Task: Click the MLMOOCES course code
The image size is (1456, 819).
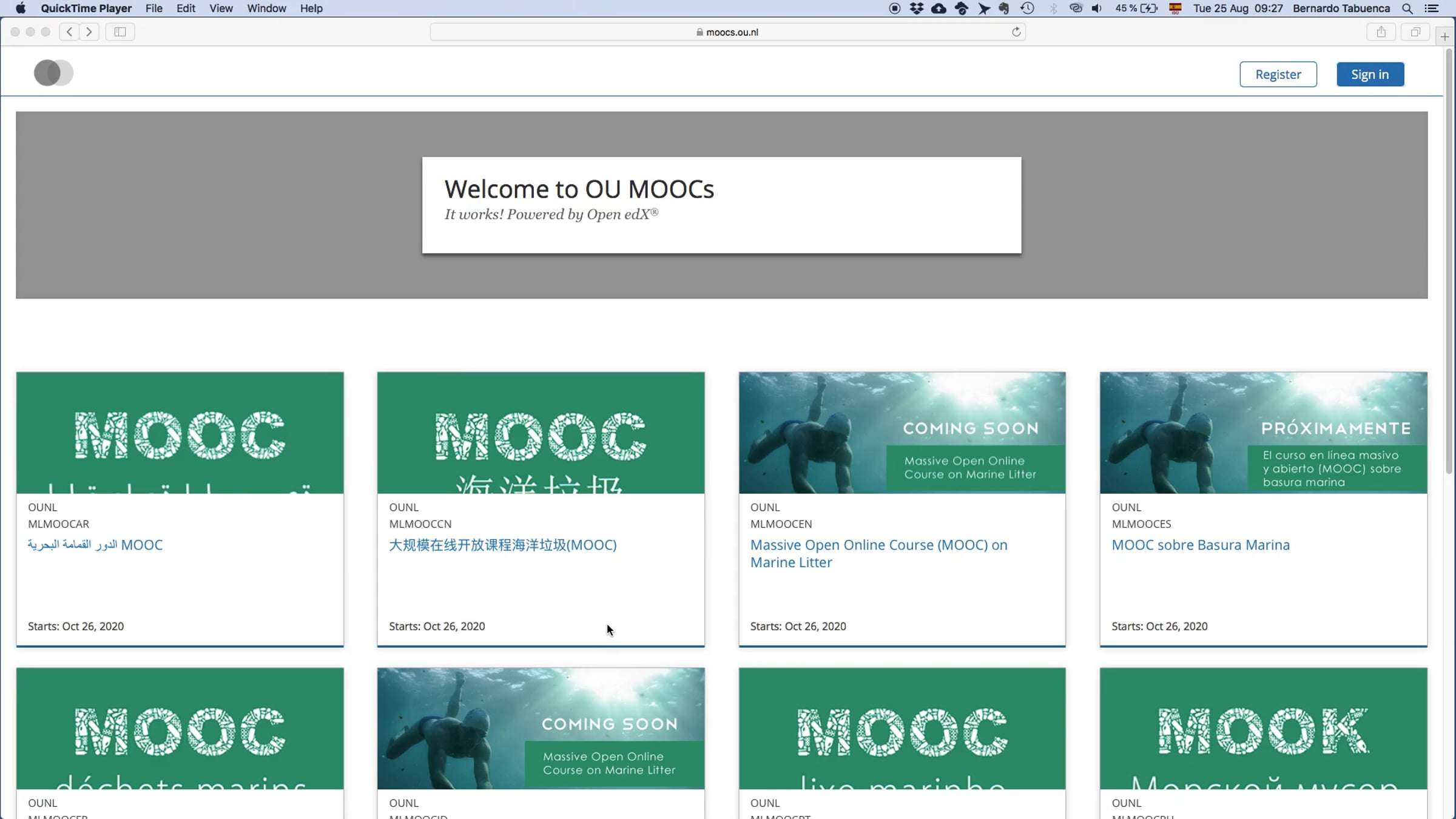Action: [x=1142, y=524]
